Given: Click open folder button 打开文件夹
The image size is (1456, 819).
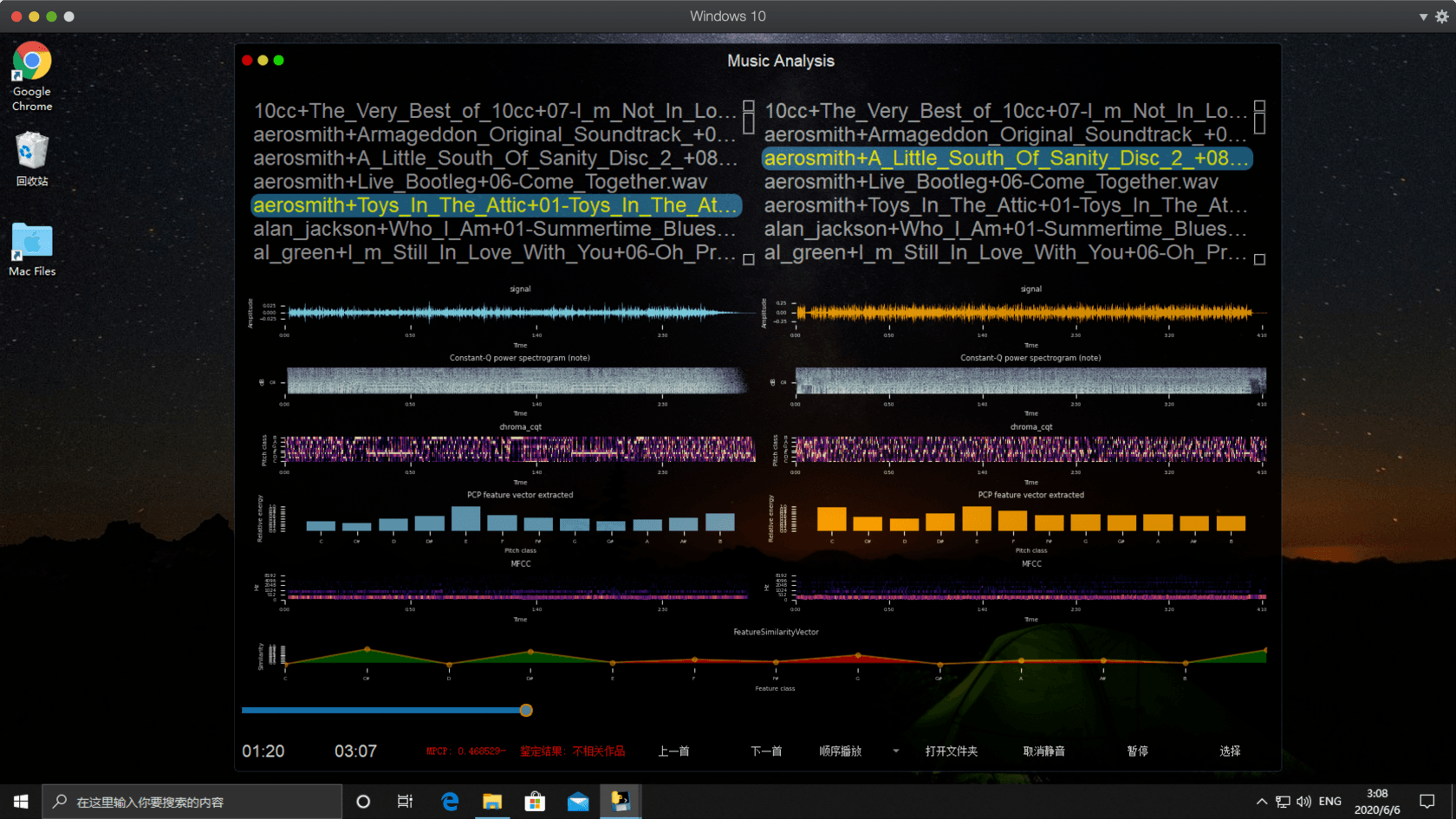Looking at the screenshot, I should (x=951, y=751).
